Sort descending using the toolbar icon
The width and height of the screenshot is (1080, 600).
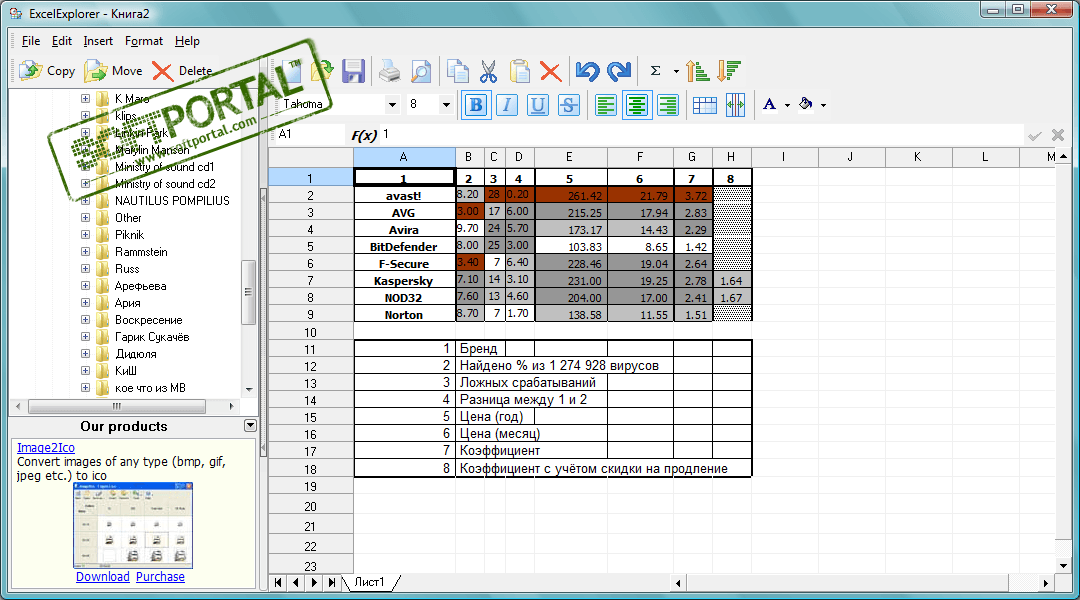(729, 70)
